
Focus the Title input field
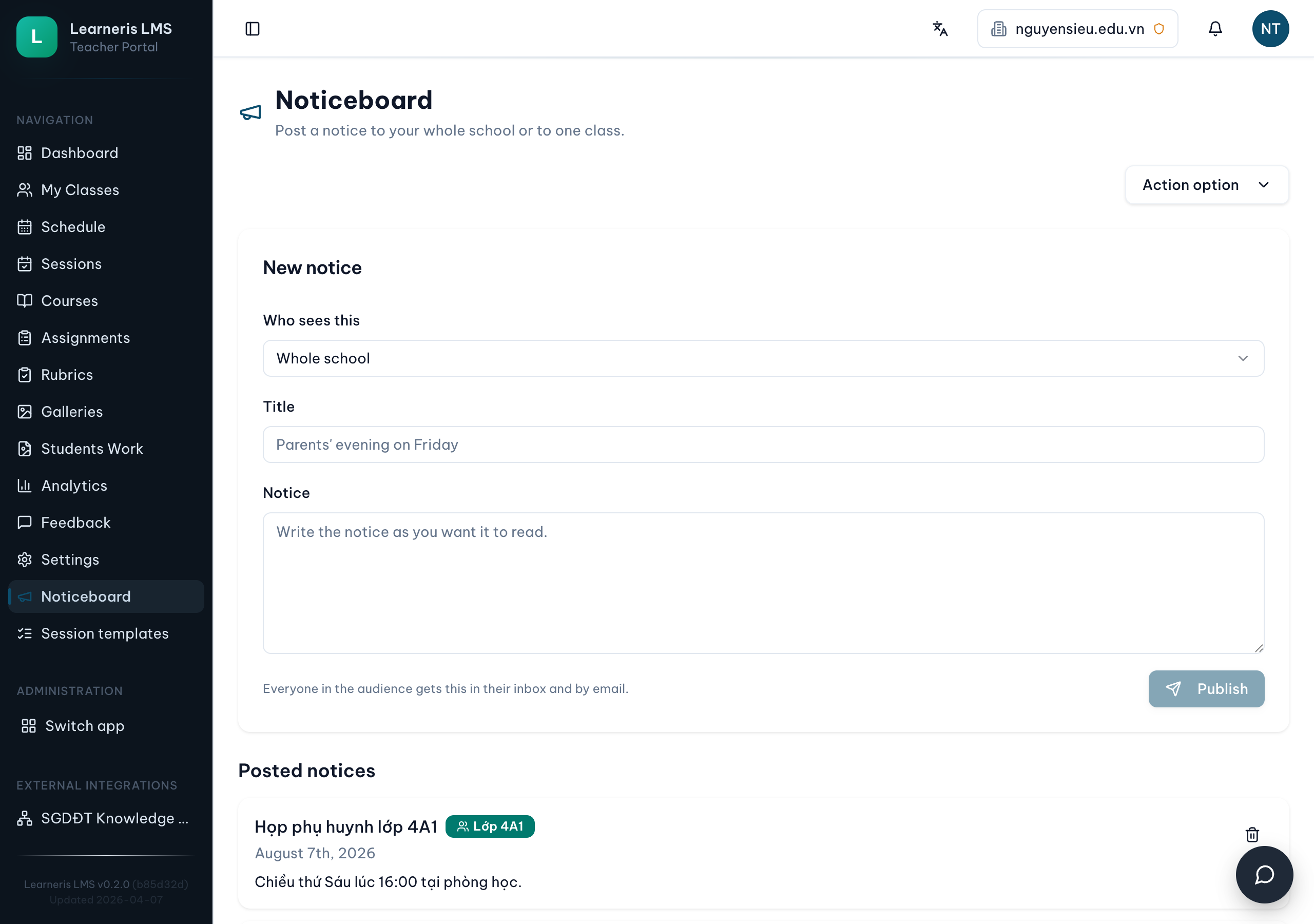(763, 444)
